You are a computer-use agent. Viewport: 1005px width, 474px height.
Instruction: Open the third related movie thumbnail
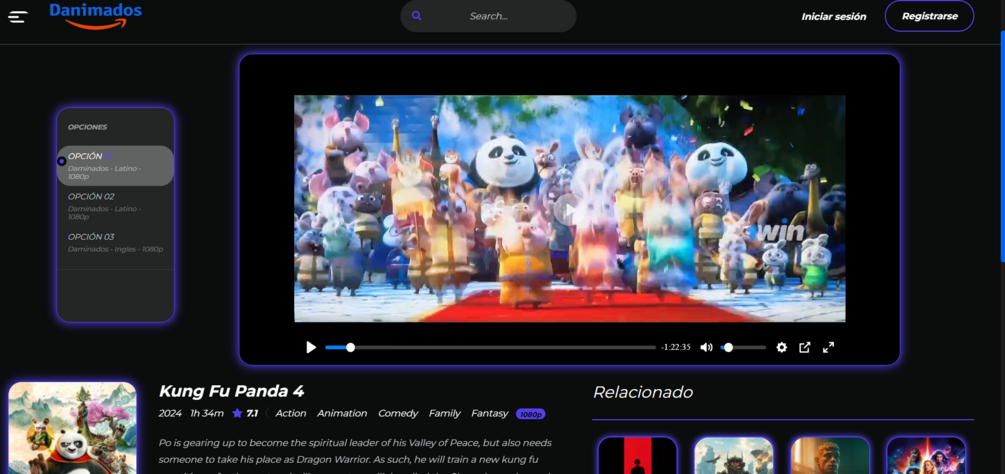coord(830,455)
